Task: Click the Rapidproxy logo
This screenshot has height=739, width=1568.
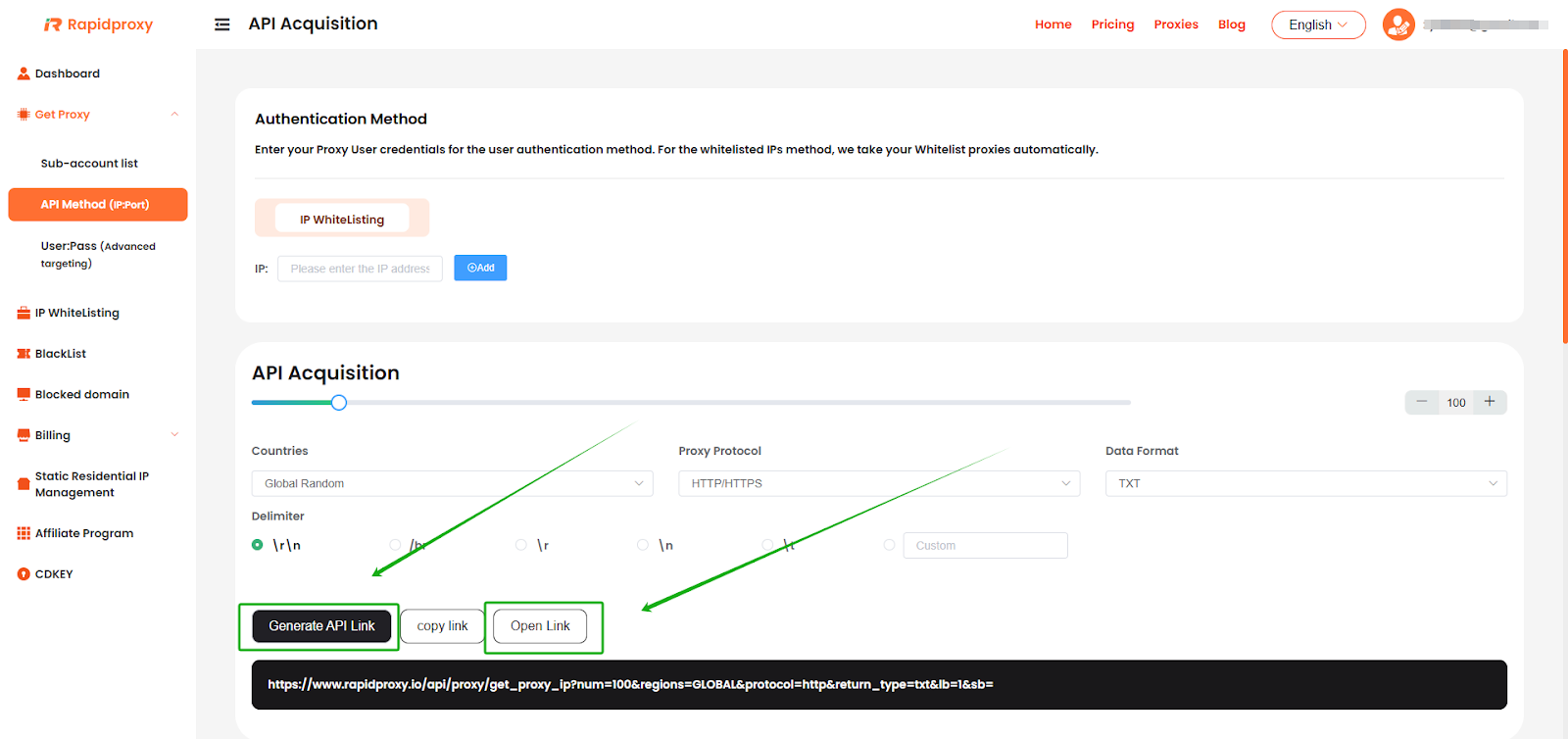Action: 98,25
